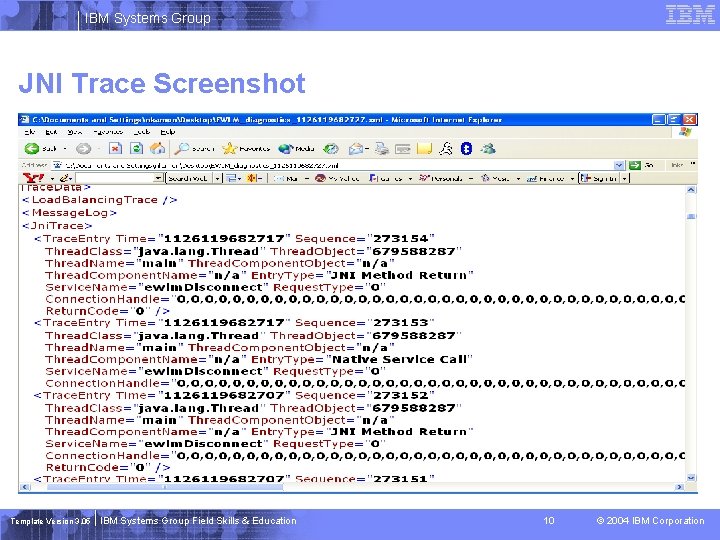
Task: Open History clock icon in toolbar
Action: coord(331,148)
